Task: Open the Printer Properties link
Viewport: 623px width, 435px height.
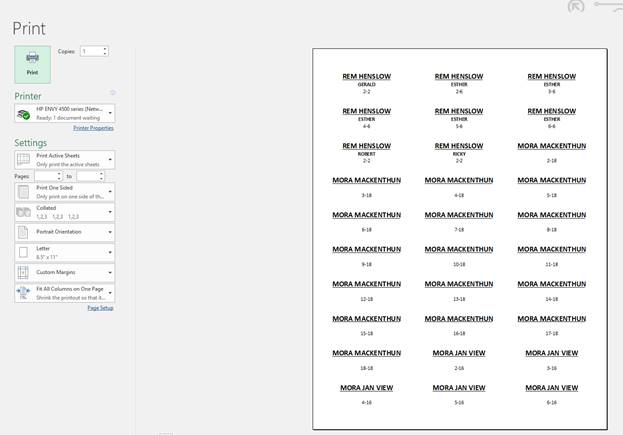Action: [x=93, y=128]
